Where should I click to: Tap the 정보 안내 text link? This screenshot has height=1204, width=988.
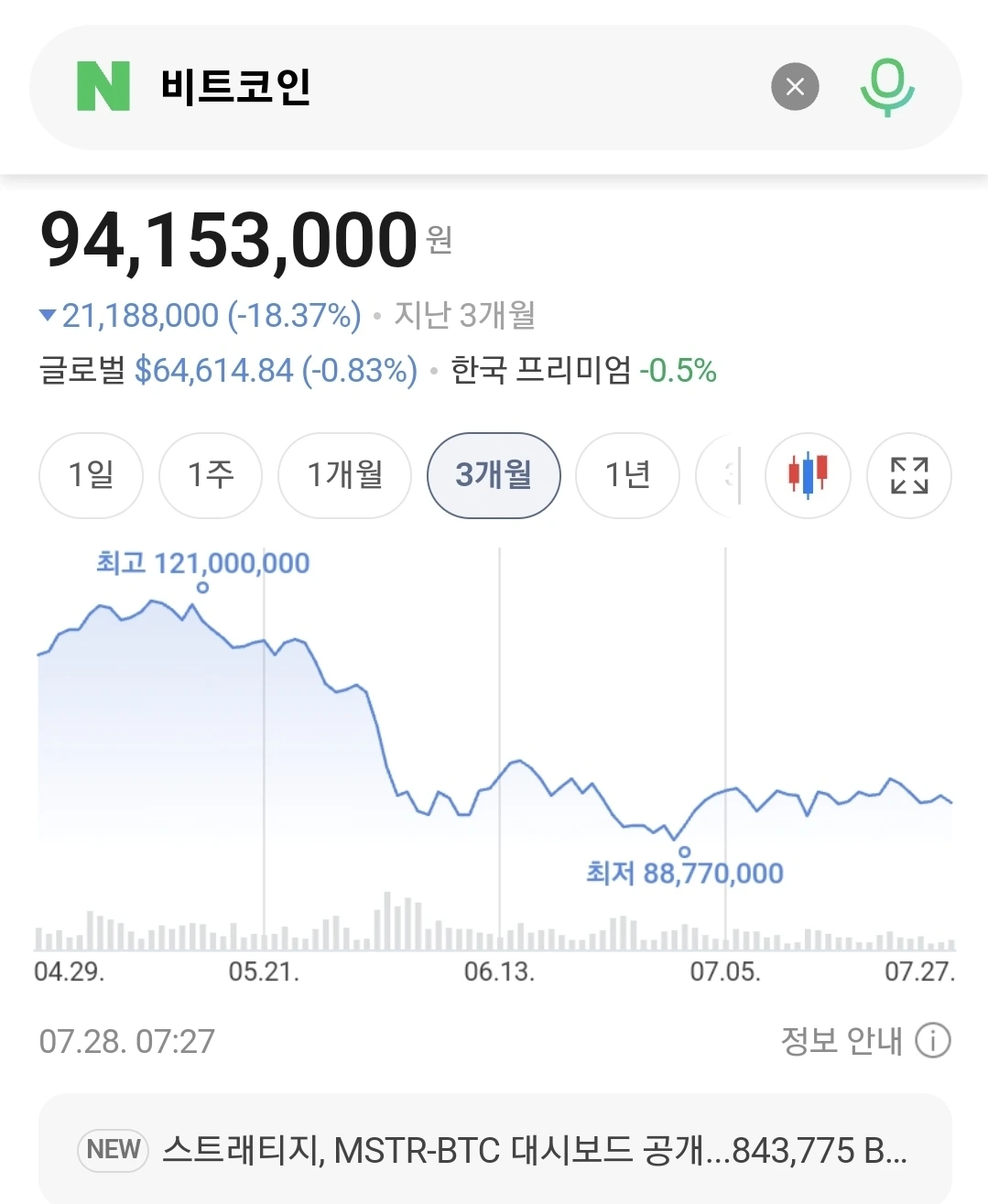841,1041
